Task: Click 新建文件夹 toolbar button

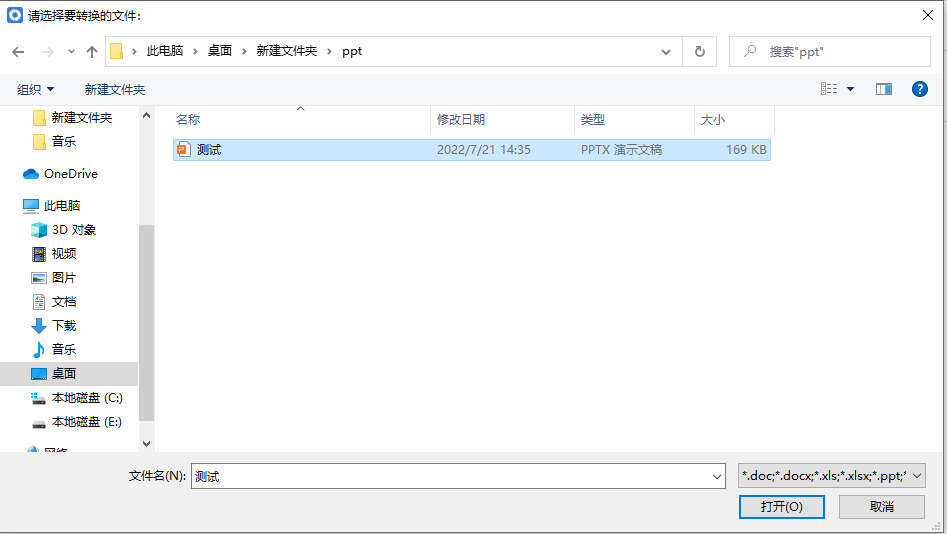Action: pos(115,89)
